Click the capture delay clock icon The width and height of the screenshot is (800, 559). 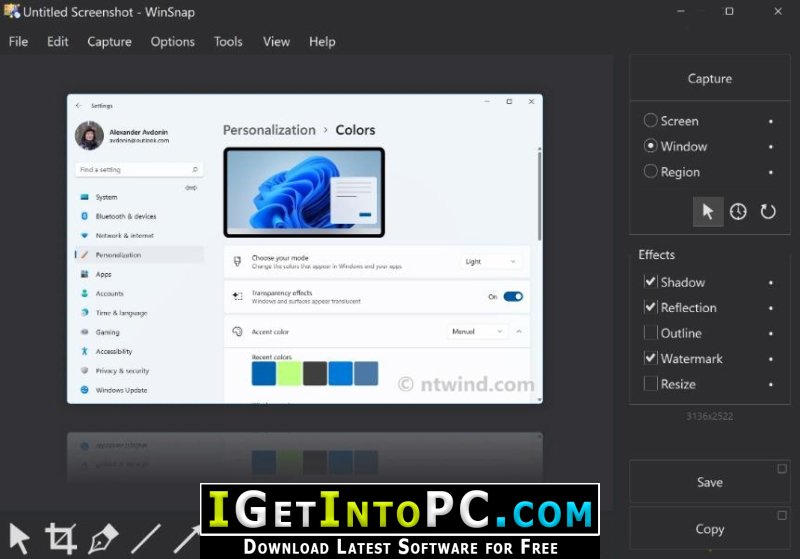[738, 211]
